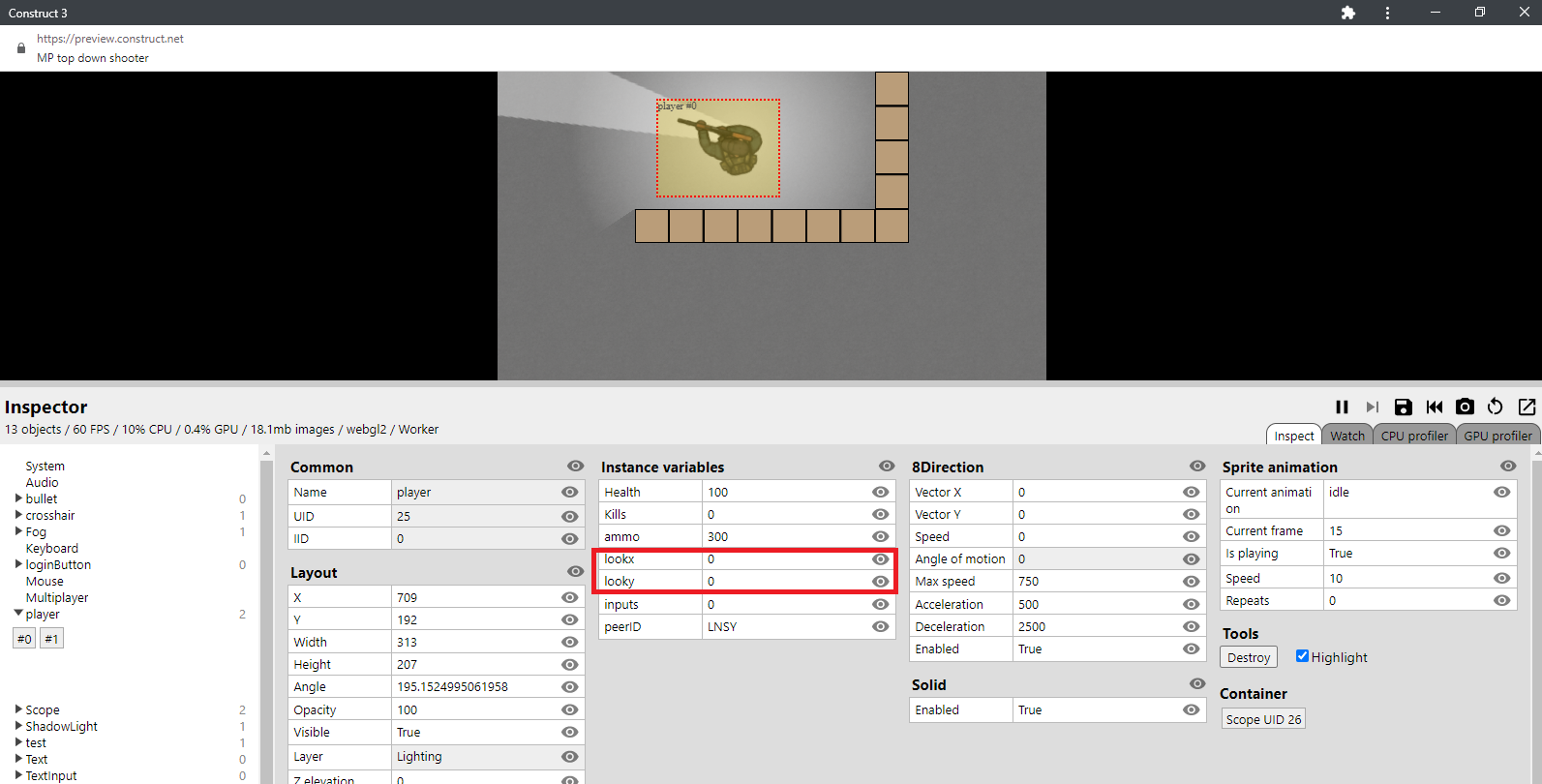This screenshot has height=784, width=1542.
Task: Expand the bullet object in tree
Action: (x=18, y=498)
